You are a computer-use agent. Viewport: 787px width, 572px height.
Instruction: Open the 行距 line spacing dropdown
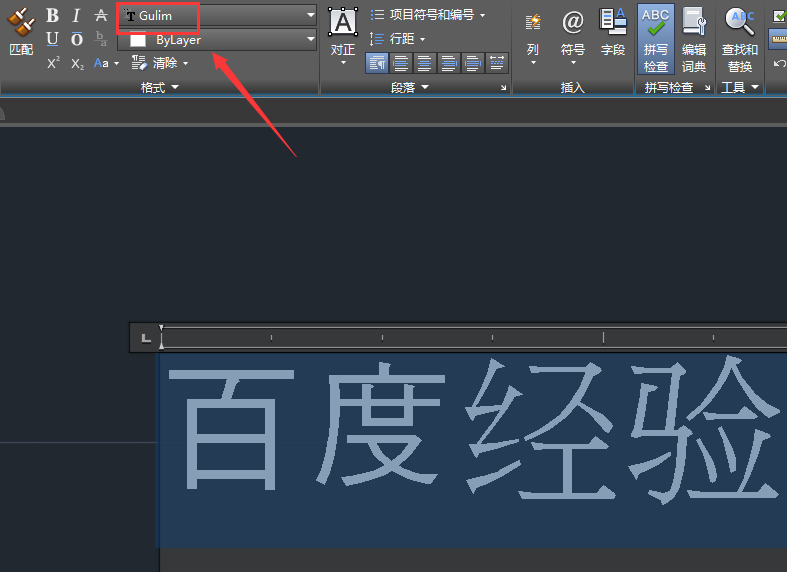tap(398, 39)
